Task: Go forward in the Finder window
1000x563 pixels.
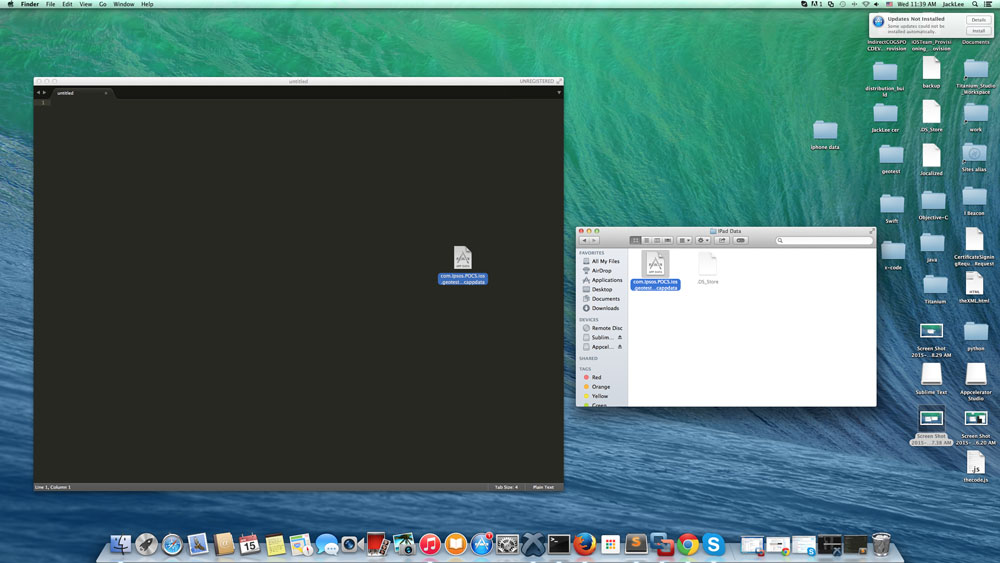Action: pos(594,240)
